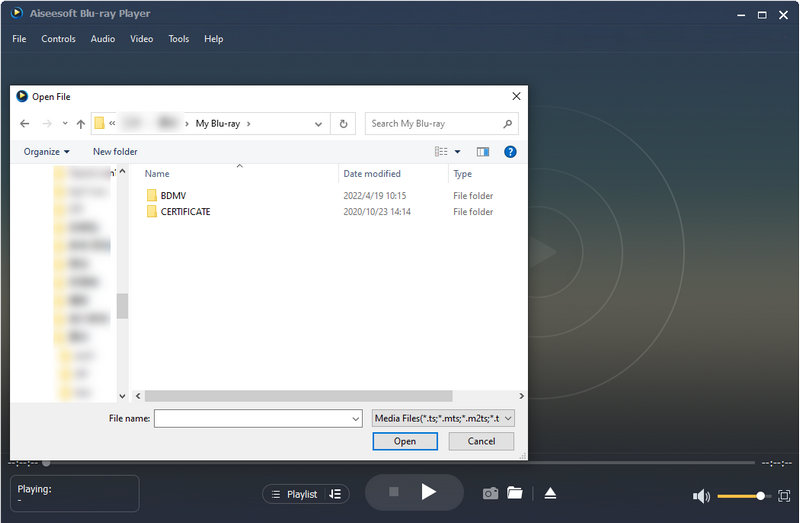This screenshot has height=523, width=800.
Task: Take a snapshot with the camera icon
Action: 490,493
